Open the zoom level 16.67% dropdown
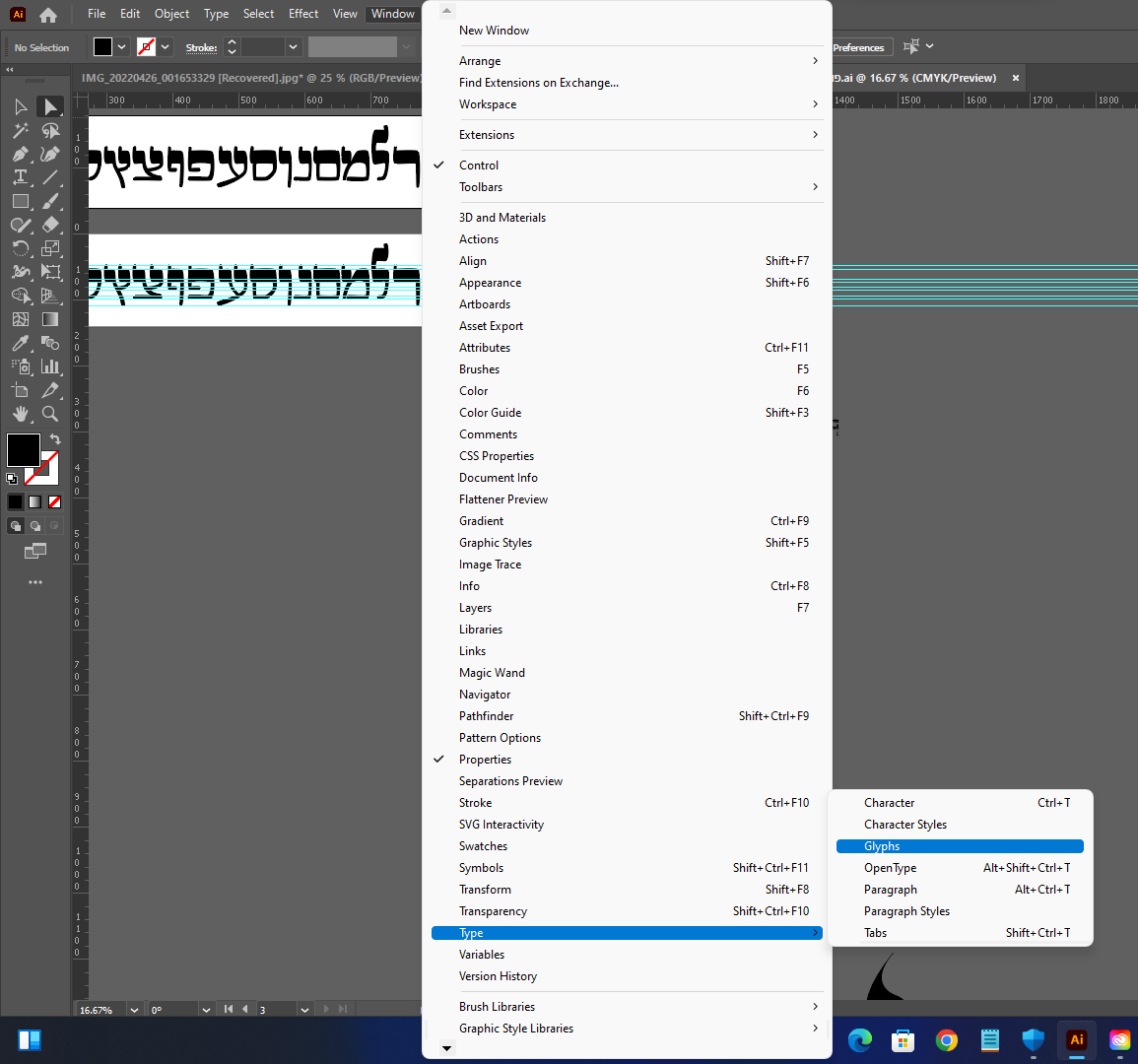Image resolution: width=1138 pixels, height=1064 pixels. [134, 1010]
